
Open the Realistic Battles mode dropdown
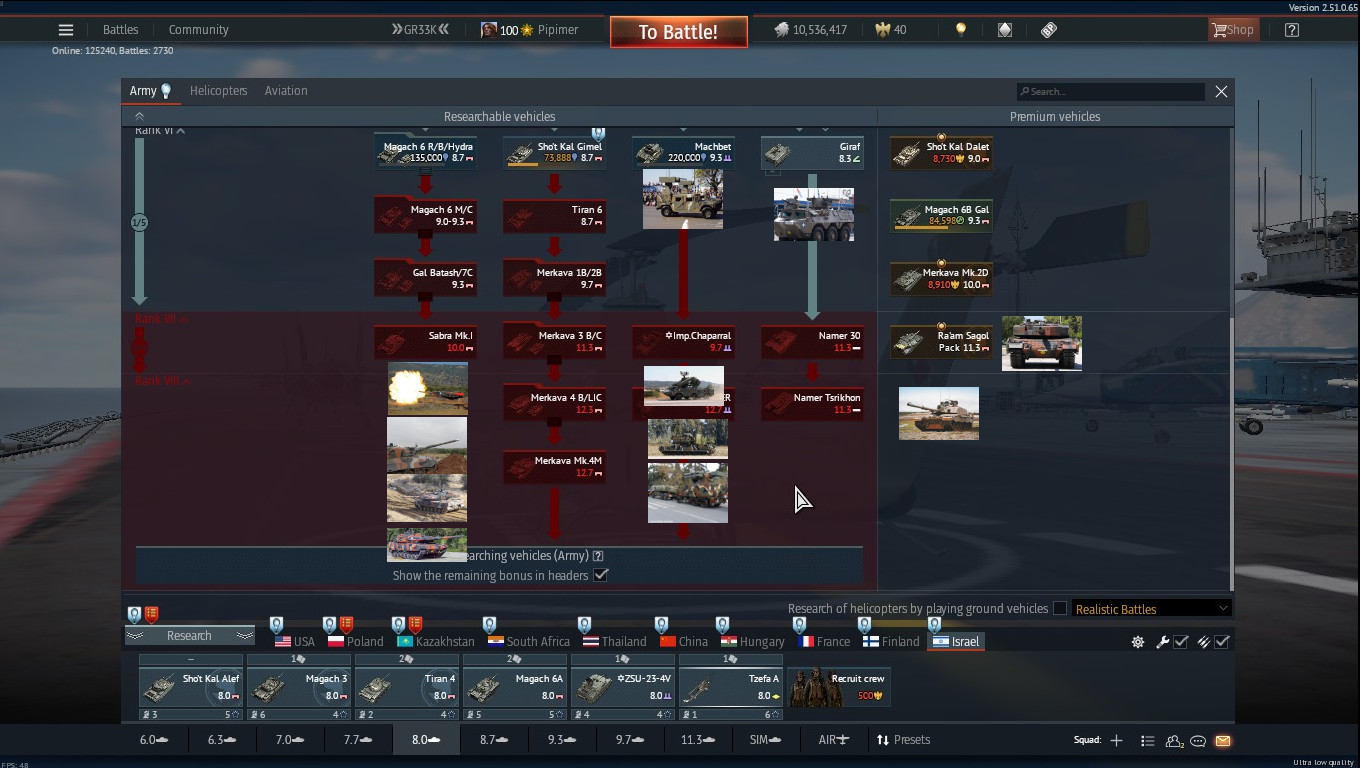coord(1151,609)
